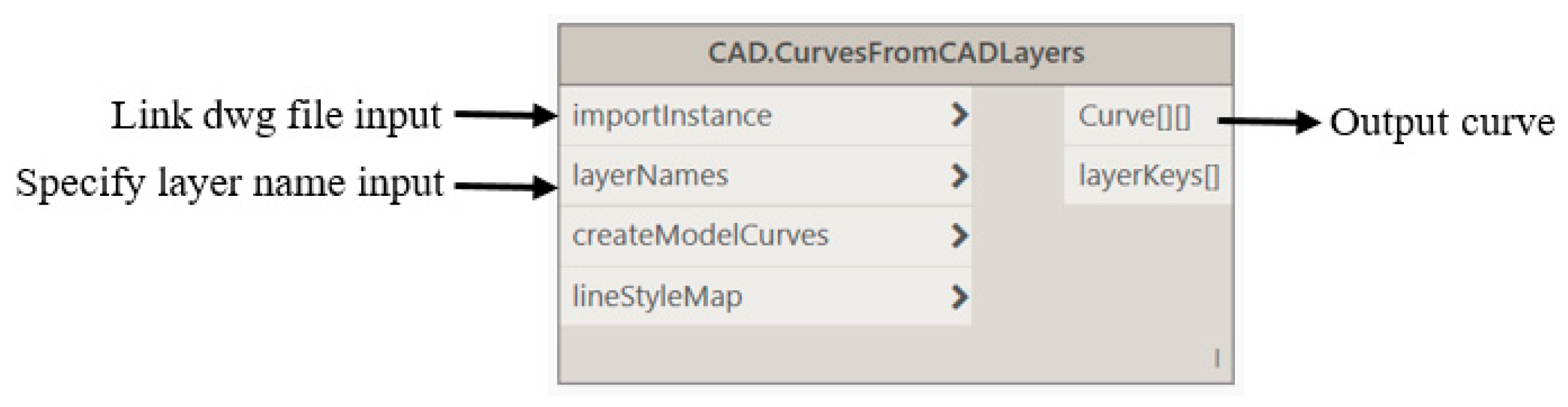Click the lacing indicator in node footer

click(x=1217, y=358)
